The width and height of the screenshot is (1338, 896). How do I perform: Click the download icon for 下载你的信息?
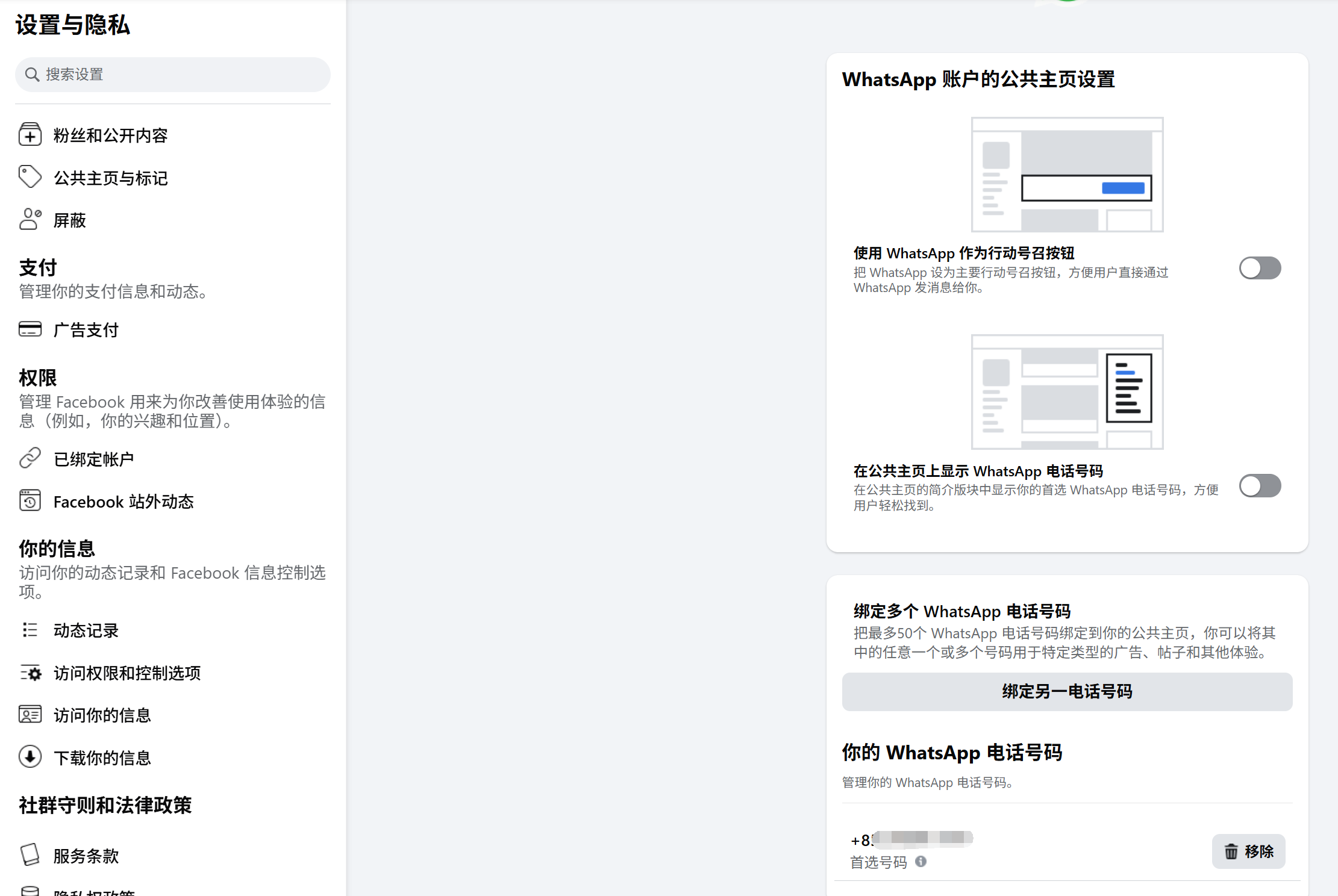click(30, 757)
